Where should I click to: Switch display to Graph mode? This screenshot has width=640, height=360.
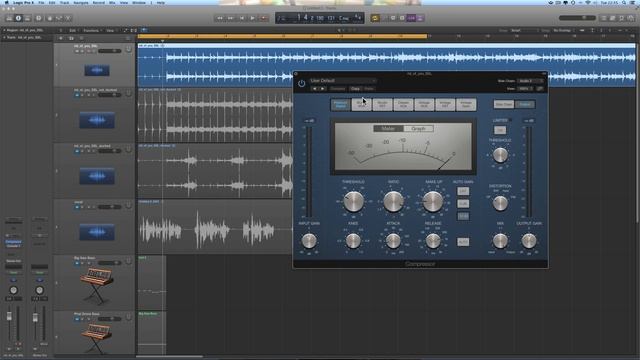418,129
